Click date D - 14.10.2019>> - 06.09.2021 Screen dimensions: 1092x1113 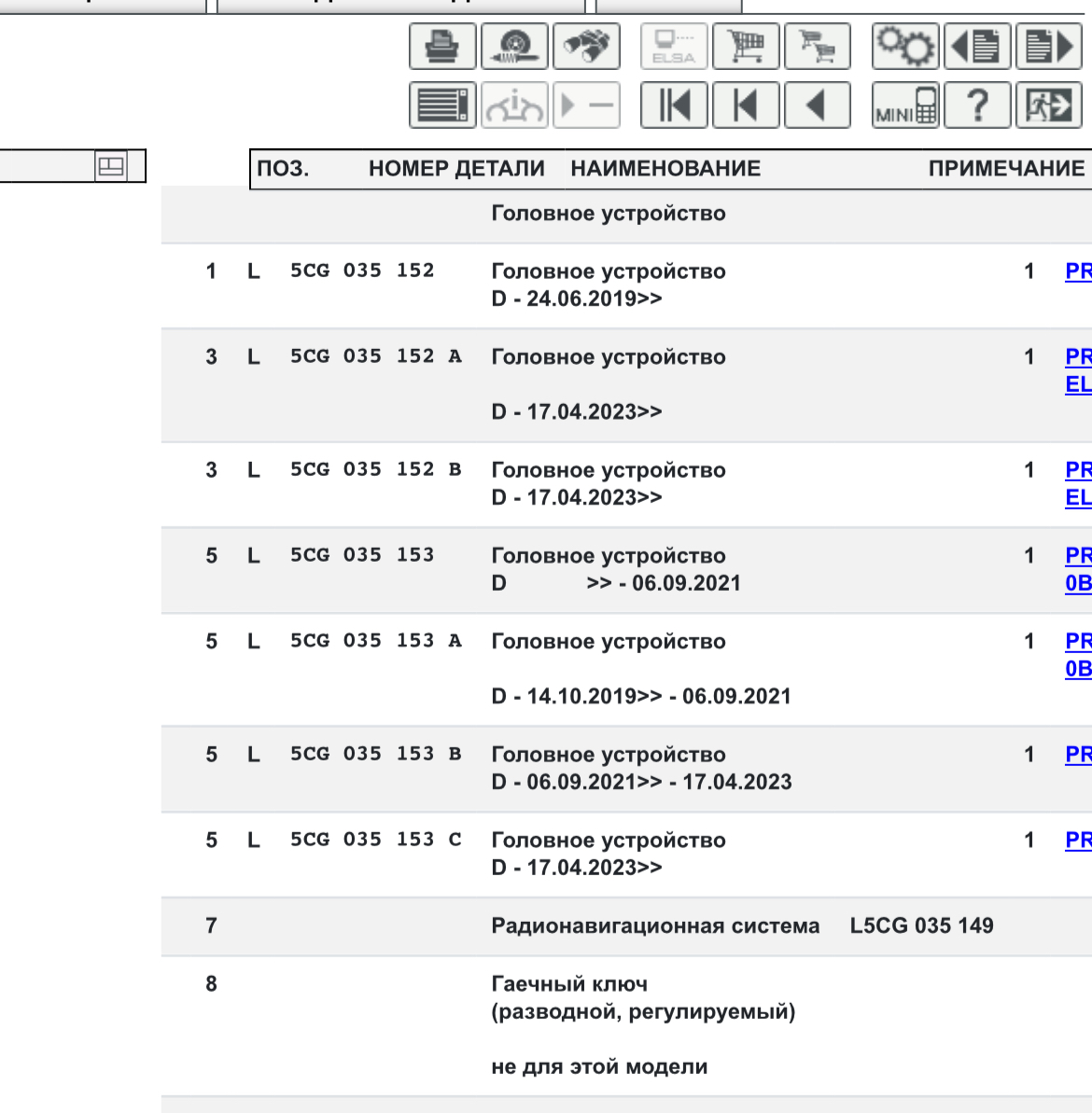click(x=641, y=696)
